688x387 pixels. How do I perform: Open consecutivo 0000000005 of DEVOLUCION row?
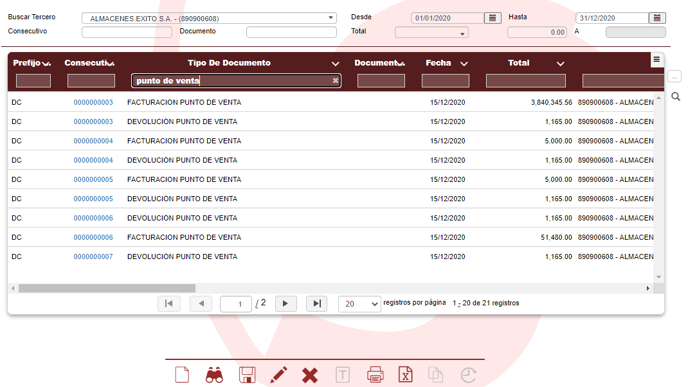(93, 199)
